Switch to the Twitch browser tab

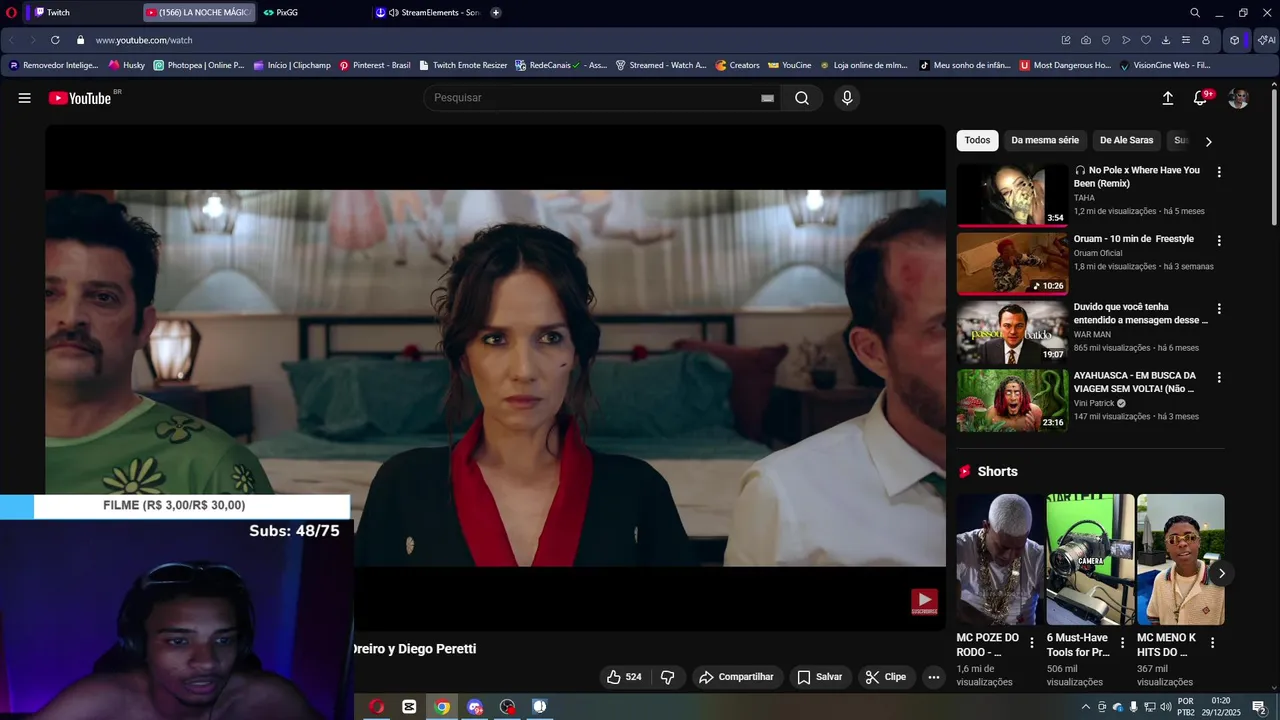[x=84, y=13]
